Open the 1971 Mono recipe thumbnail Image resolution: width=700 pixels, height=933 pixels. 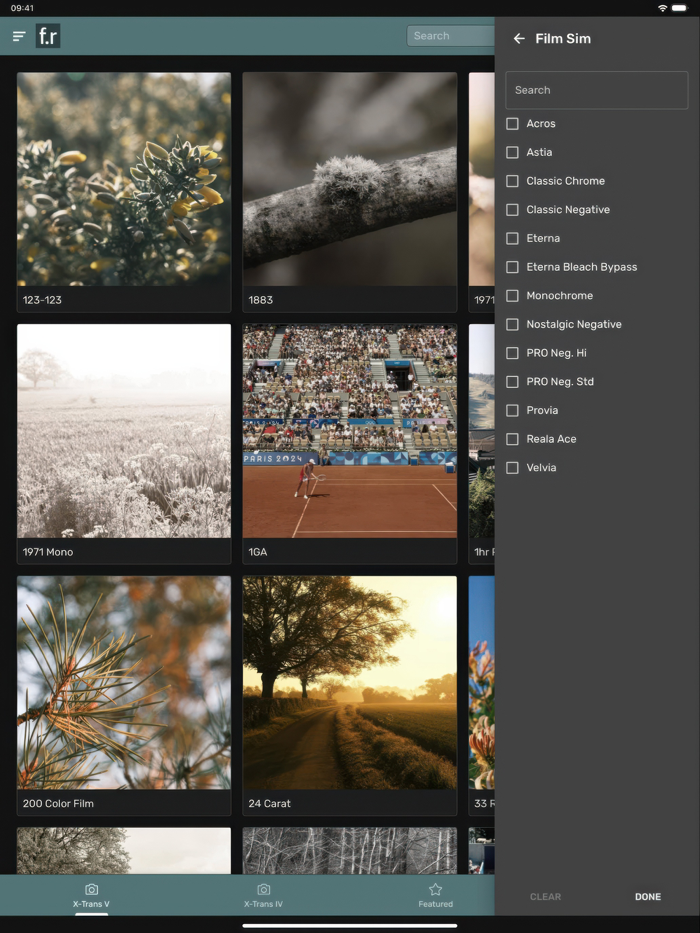tap(124, 431)
